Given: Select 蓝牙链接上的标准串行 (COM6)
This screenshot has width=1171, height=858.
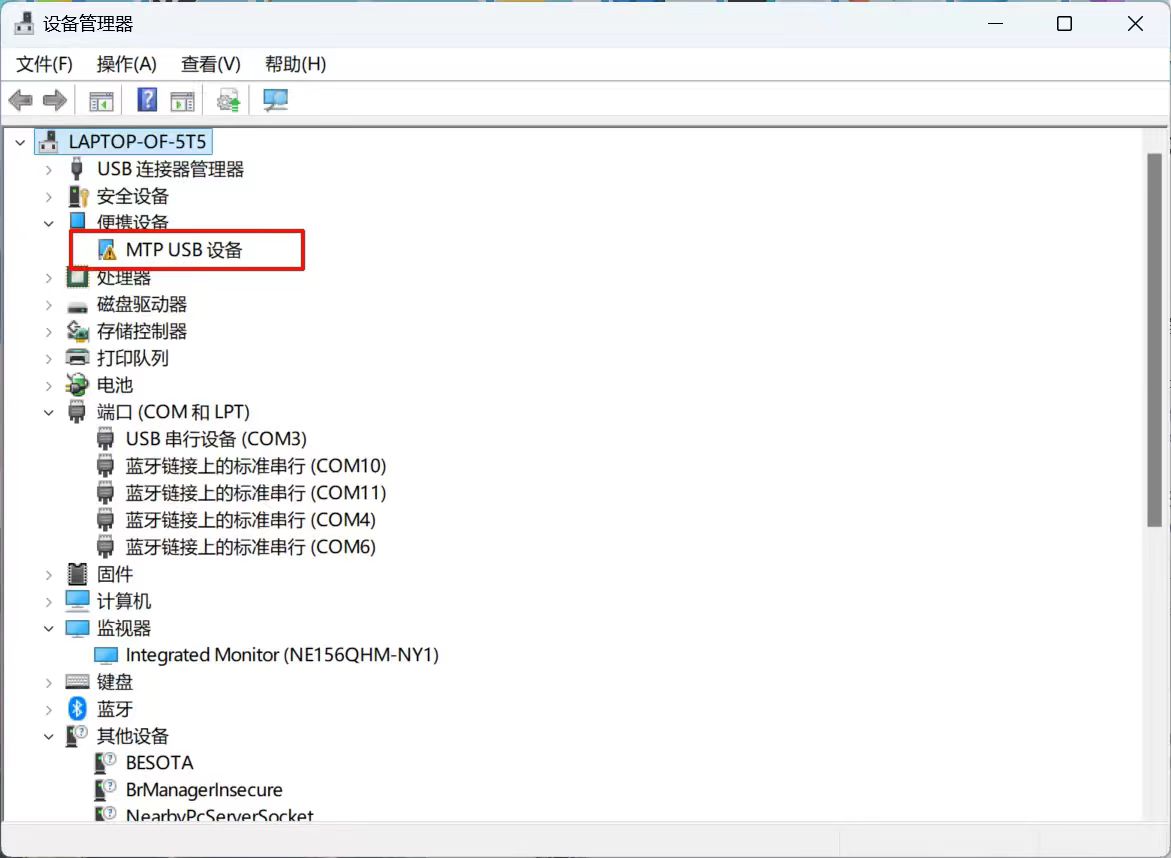Looking at the screenshot, I should (x=250, y=547).
